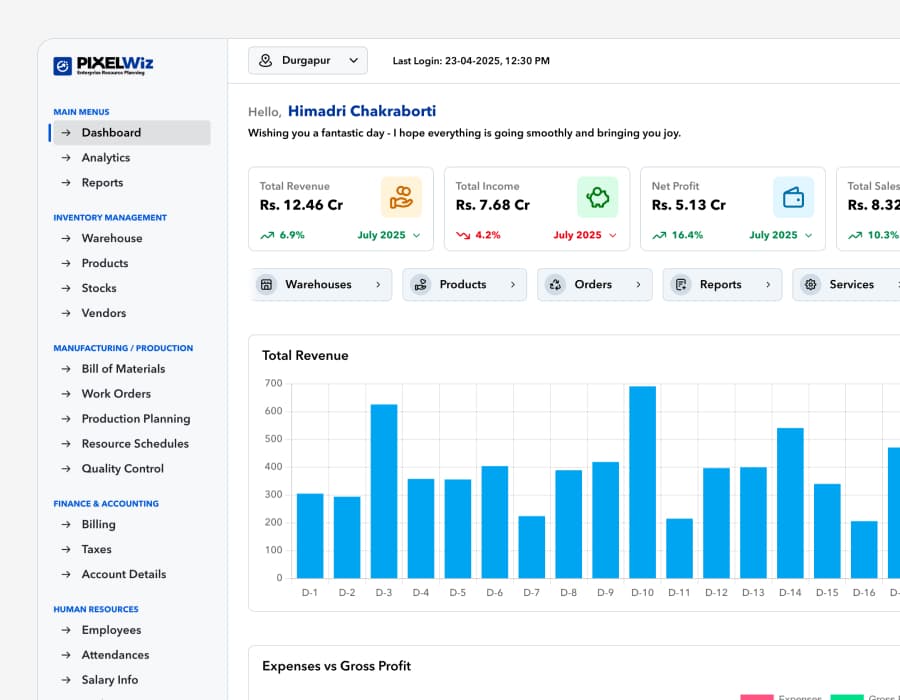Viewport: 900px width, 700px height.
Task: Open Work Orders in the sidebar
Action: click(131, 394)
